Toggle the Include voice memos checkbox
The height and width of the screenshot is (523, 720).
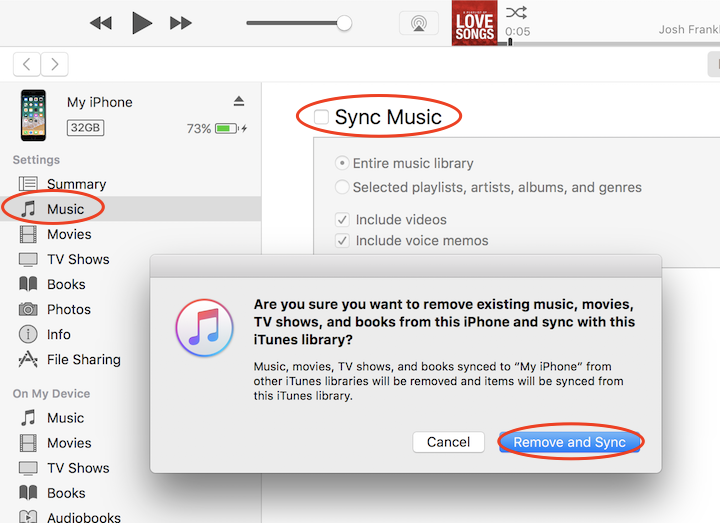[342, 240]
